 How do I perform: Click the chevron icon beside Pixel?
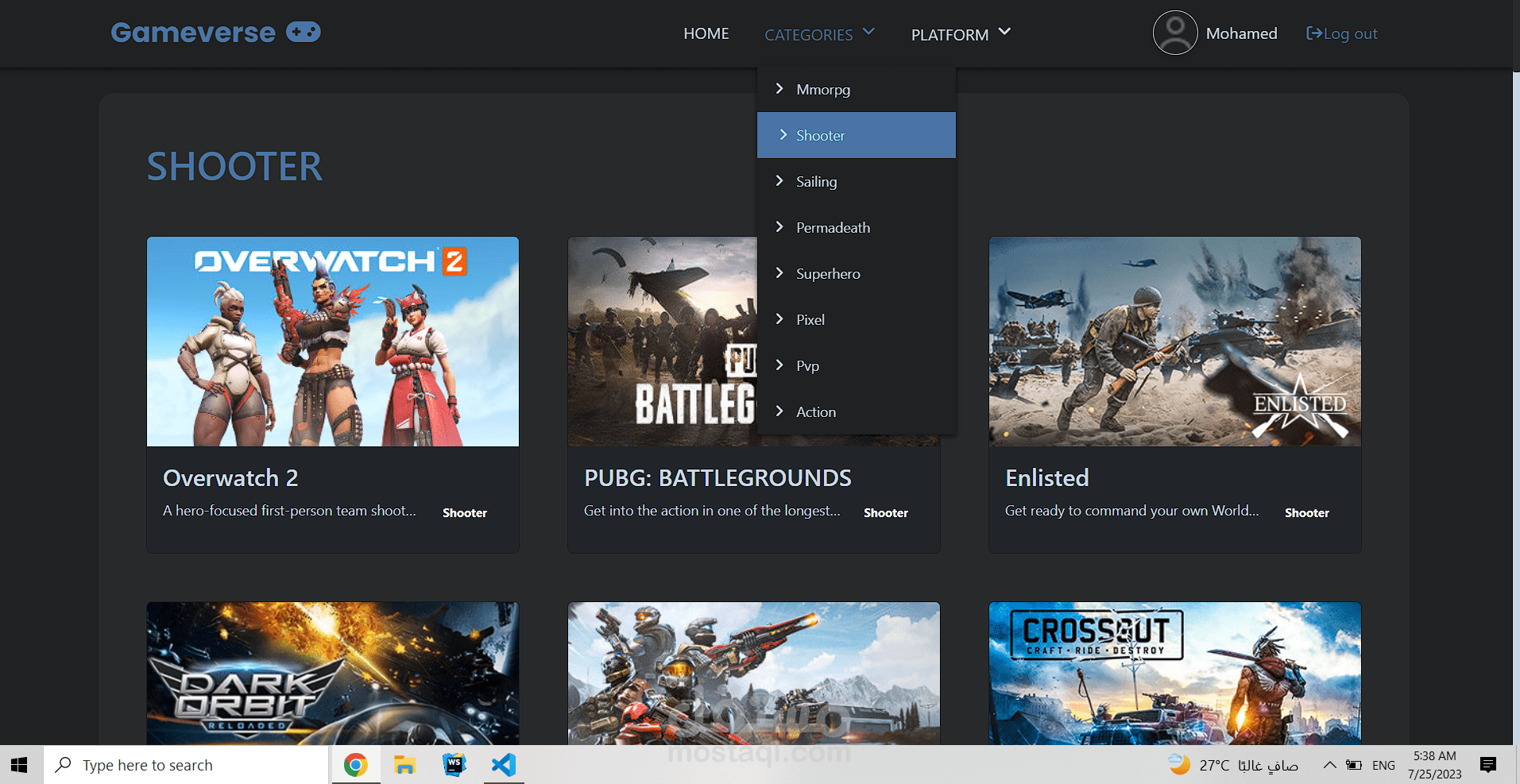click(x=779, y=319)
